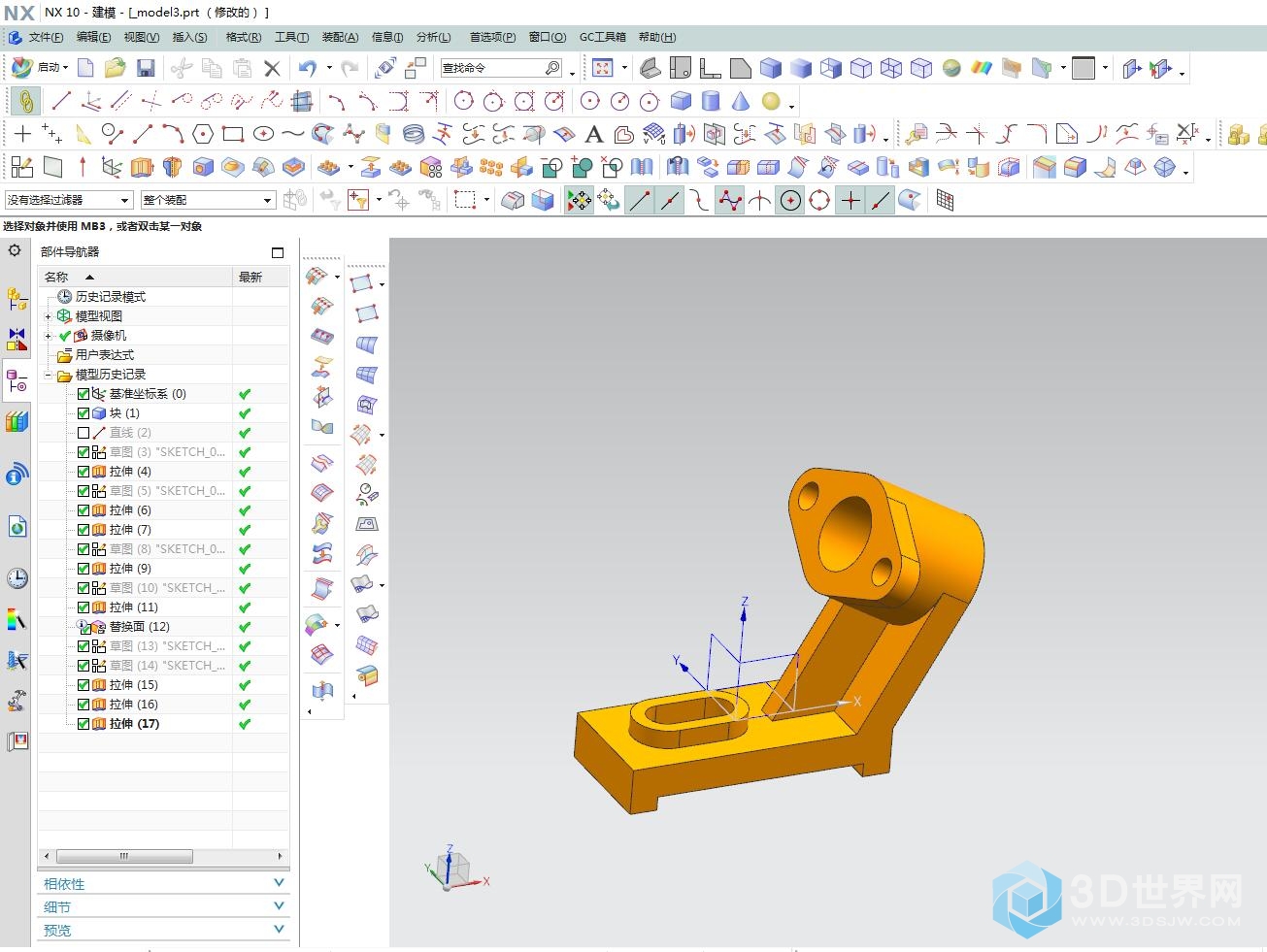The image size is (1267, 952).
Task: Create a new file from the toolbar
Action: (x=85, y=68)
